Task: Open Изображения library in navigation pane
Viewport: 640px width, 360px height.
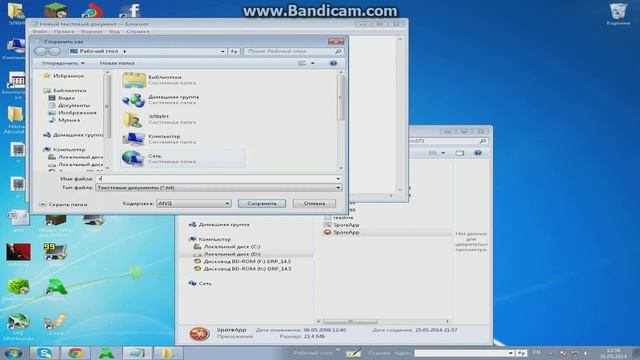Action: click(x=77, y=113)
